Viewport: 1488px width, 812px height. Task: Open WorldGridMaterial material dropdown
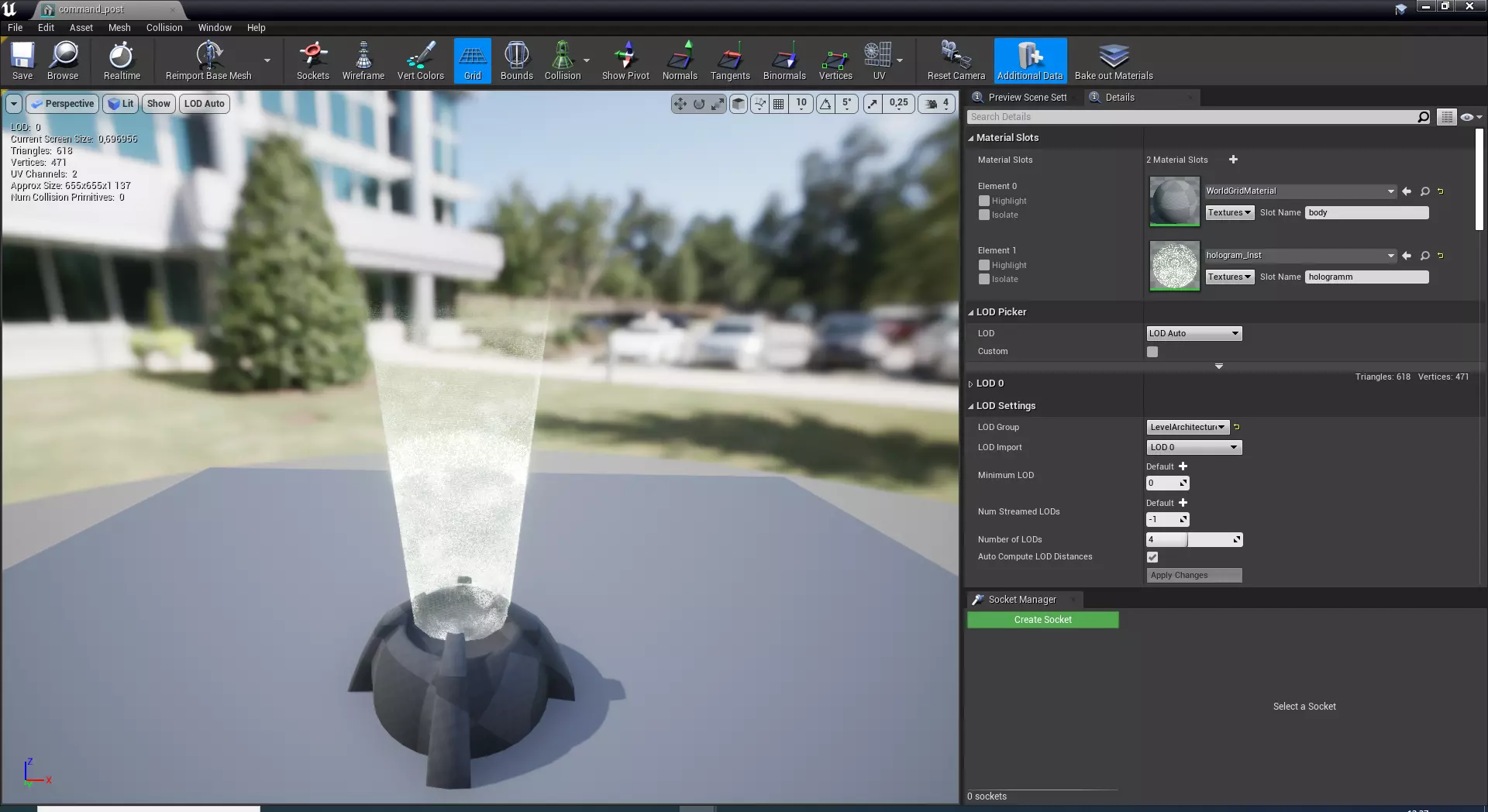click(1300, 191)
